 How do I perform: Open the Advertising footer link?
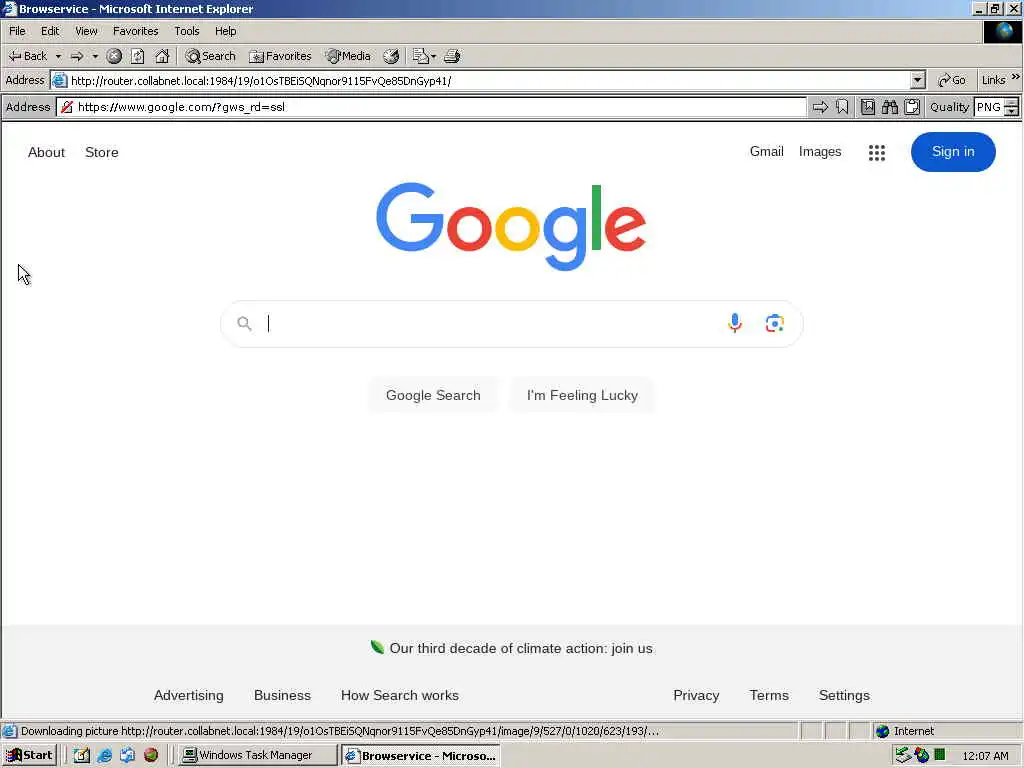pyautogui.click(x=188, y=696)
